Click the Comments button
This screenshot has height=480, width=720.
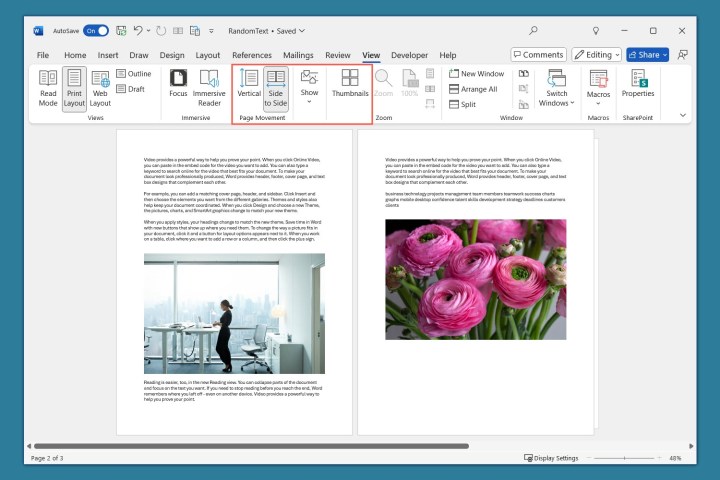(x=538, y=55)
